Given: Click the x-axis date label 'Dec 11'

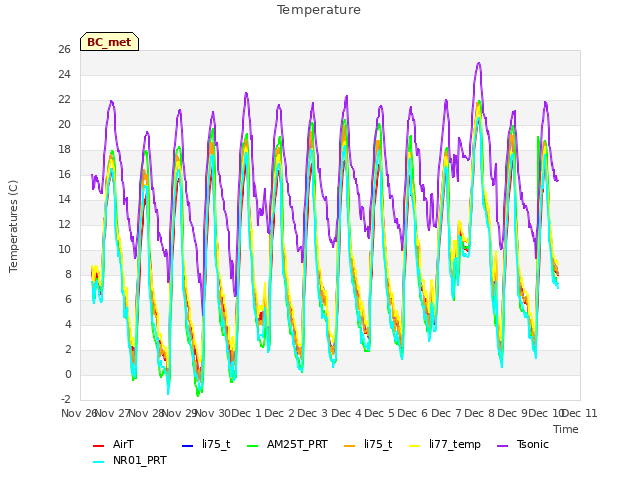Looking at the screenshot, I should (x=580, y=413).
